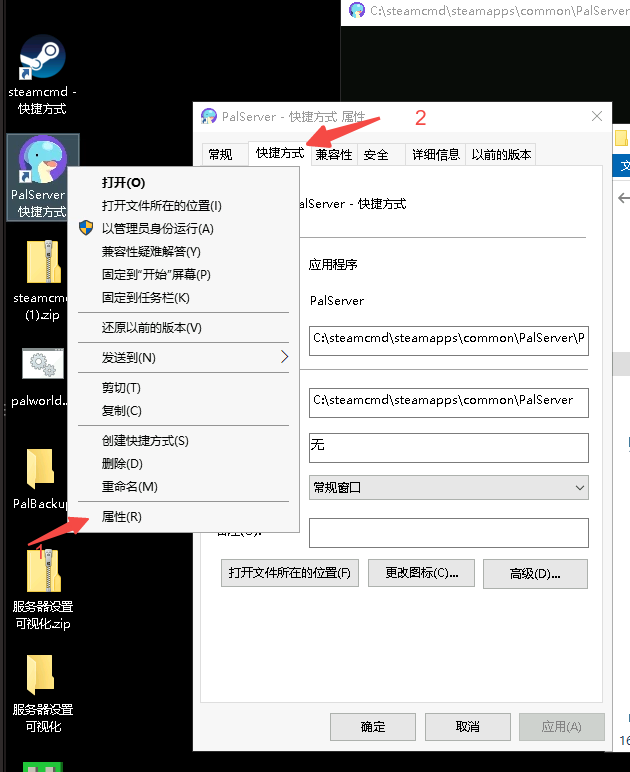Choose 删除(D) from the context menu

[183, 463]
